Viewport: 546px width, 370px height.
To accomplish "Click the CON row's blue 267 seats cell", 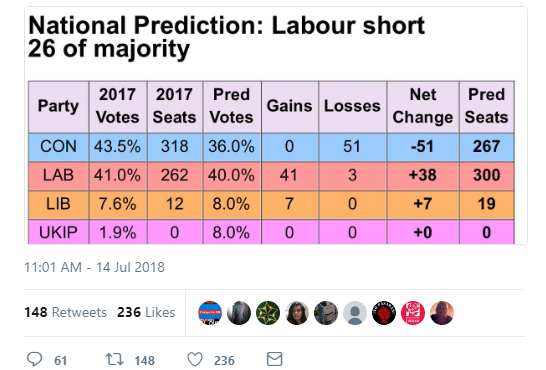I will (486, 146).
